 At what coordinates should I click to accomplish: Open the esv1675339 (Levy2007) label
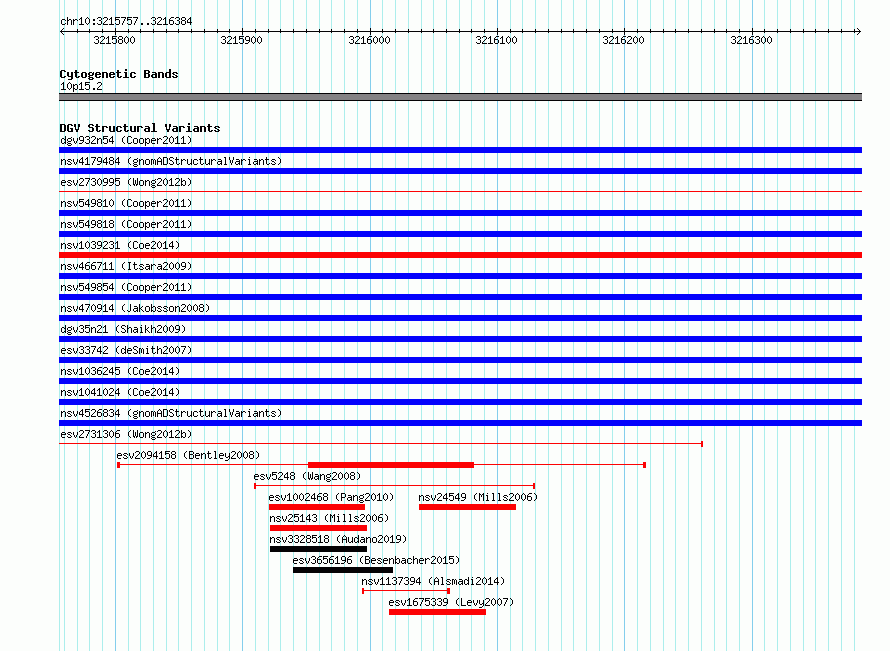click(x=451, y=602)
